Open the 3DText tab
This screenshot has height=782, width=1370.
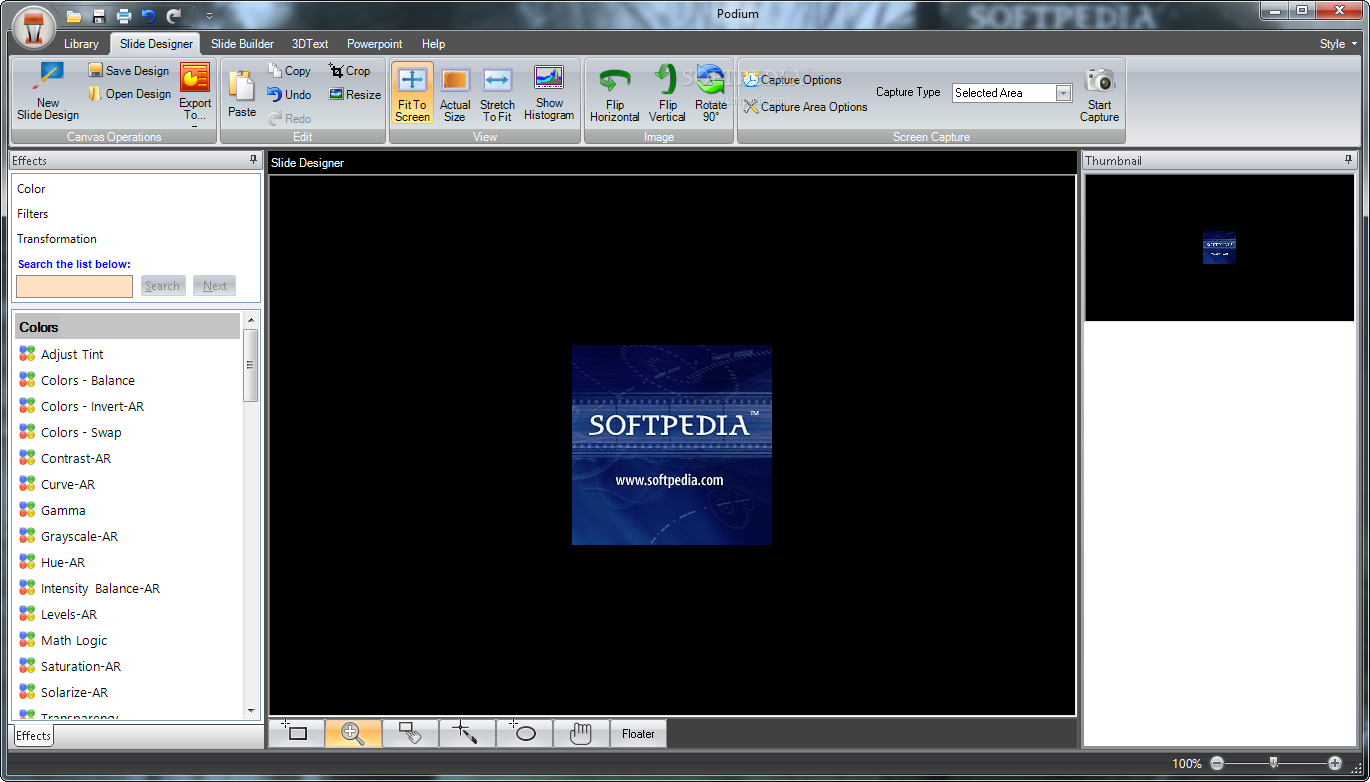point(310,44)
